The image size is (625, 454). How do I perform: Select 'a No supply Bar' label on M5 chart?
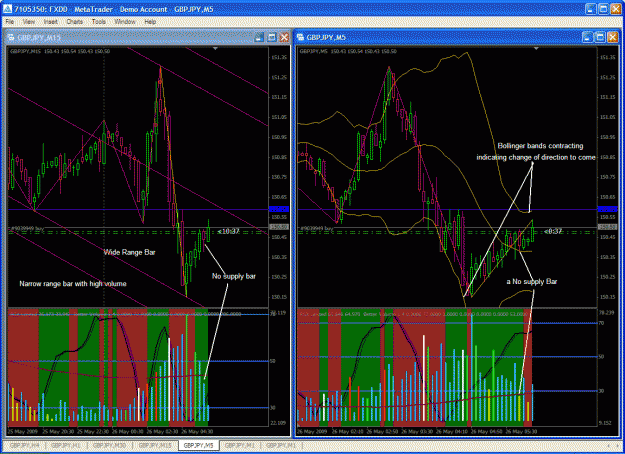(x=532, y=281)
